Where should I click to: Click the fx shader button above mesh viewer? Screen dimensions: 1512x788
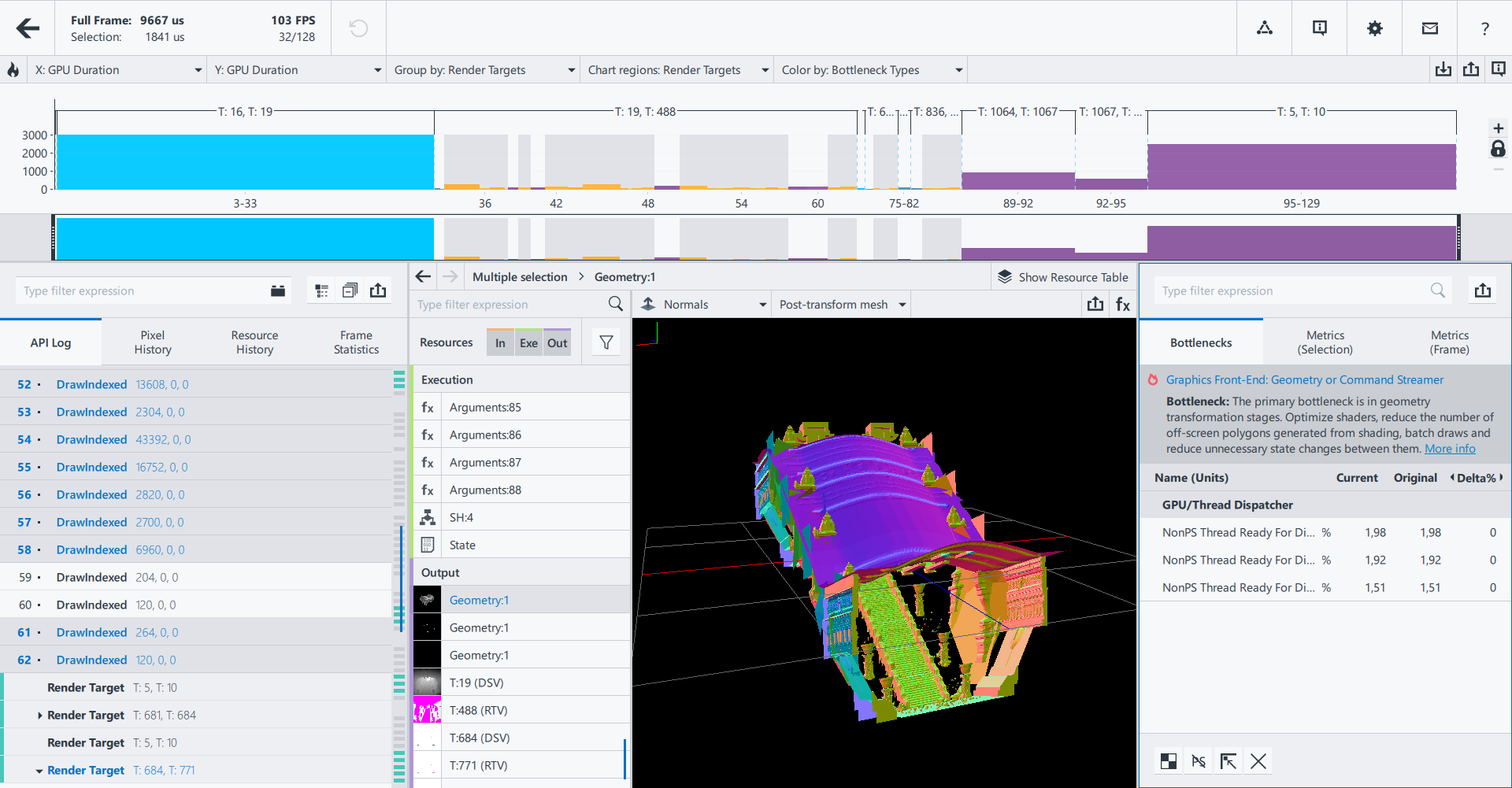click(x=1122, y=305)
